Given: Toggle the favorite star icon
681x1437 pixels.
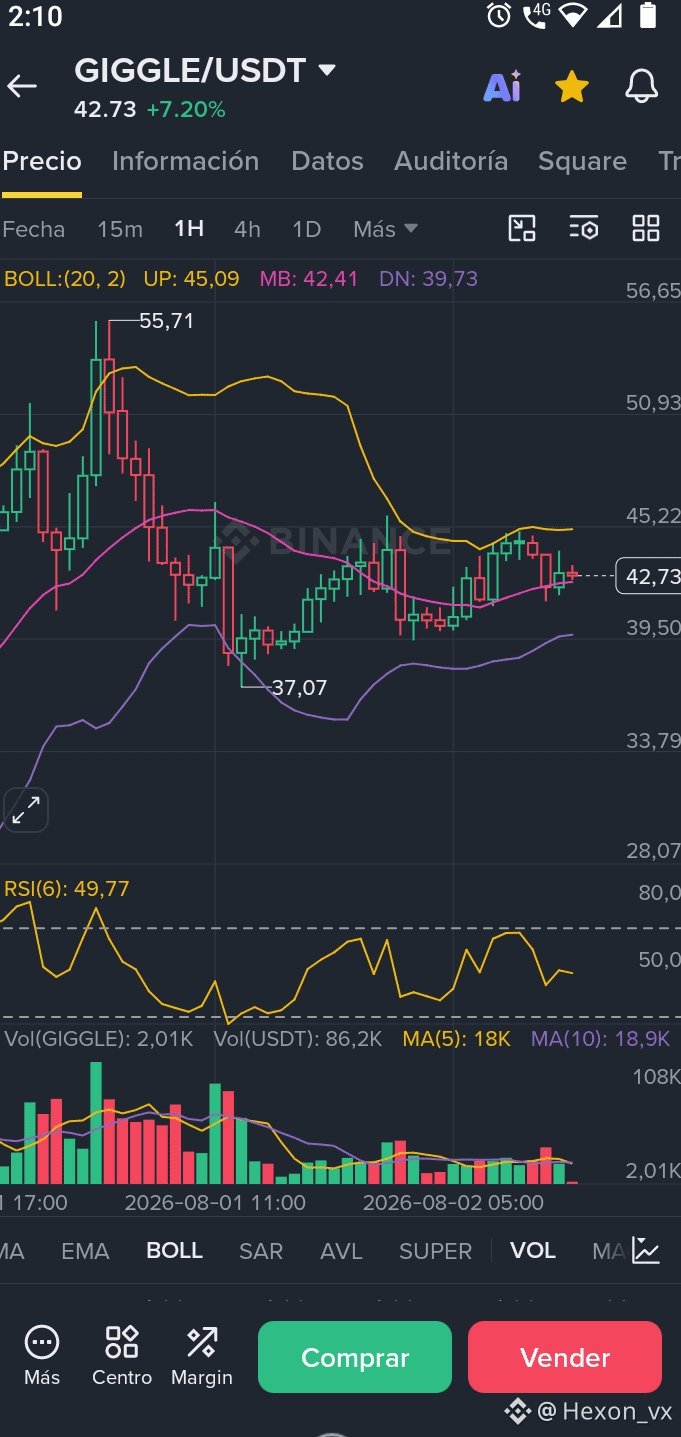Looking at the screenshot, I should tap(571, 87).
